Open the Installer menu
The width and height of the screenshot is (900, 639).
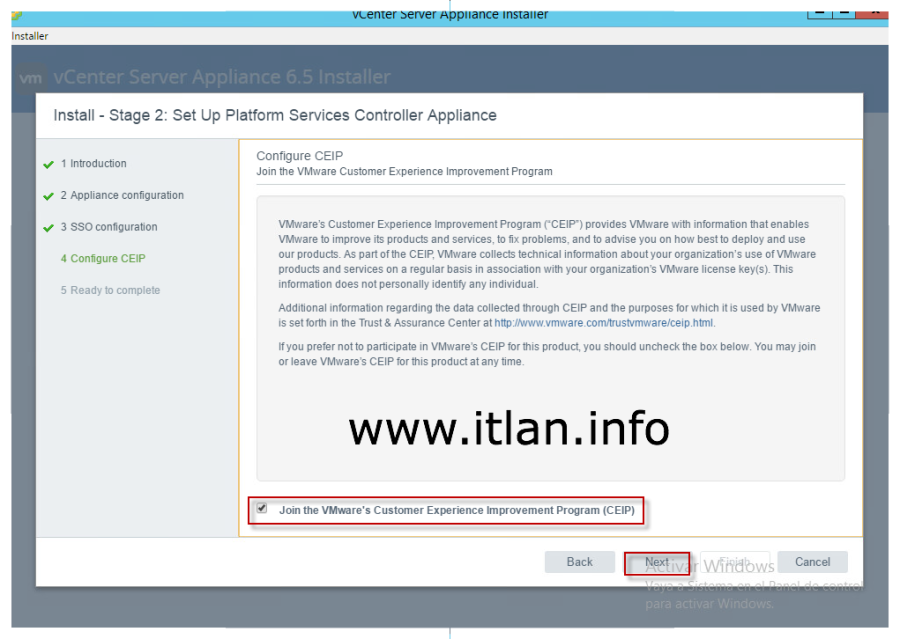[30, 36]
